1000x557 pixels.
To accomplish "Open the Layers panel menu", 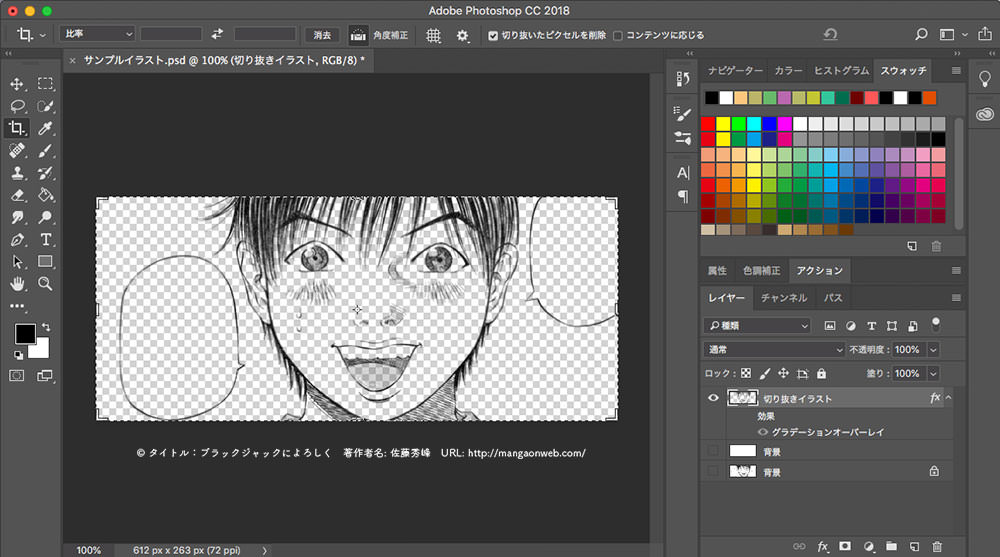I will [x=956, y=298].
